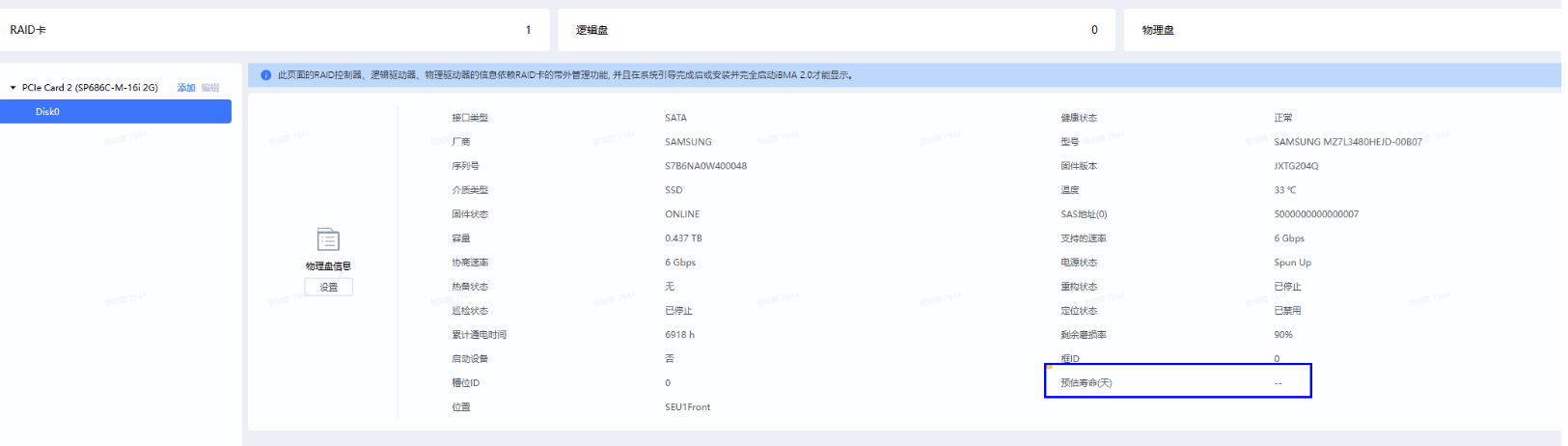Click the 0.437 TB capacity value

click(x=683, y=238)
